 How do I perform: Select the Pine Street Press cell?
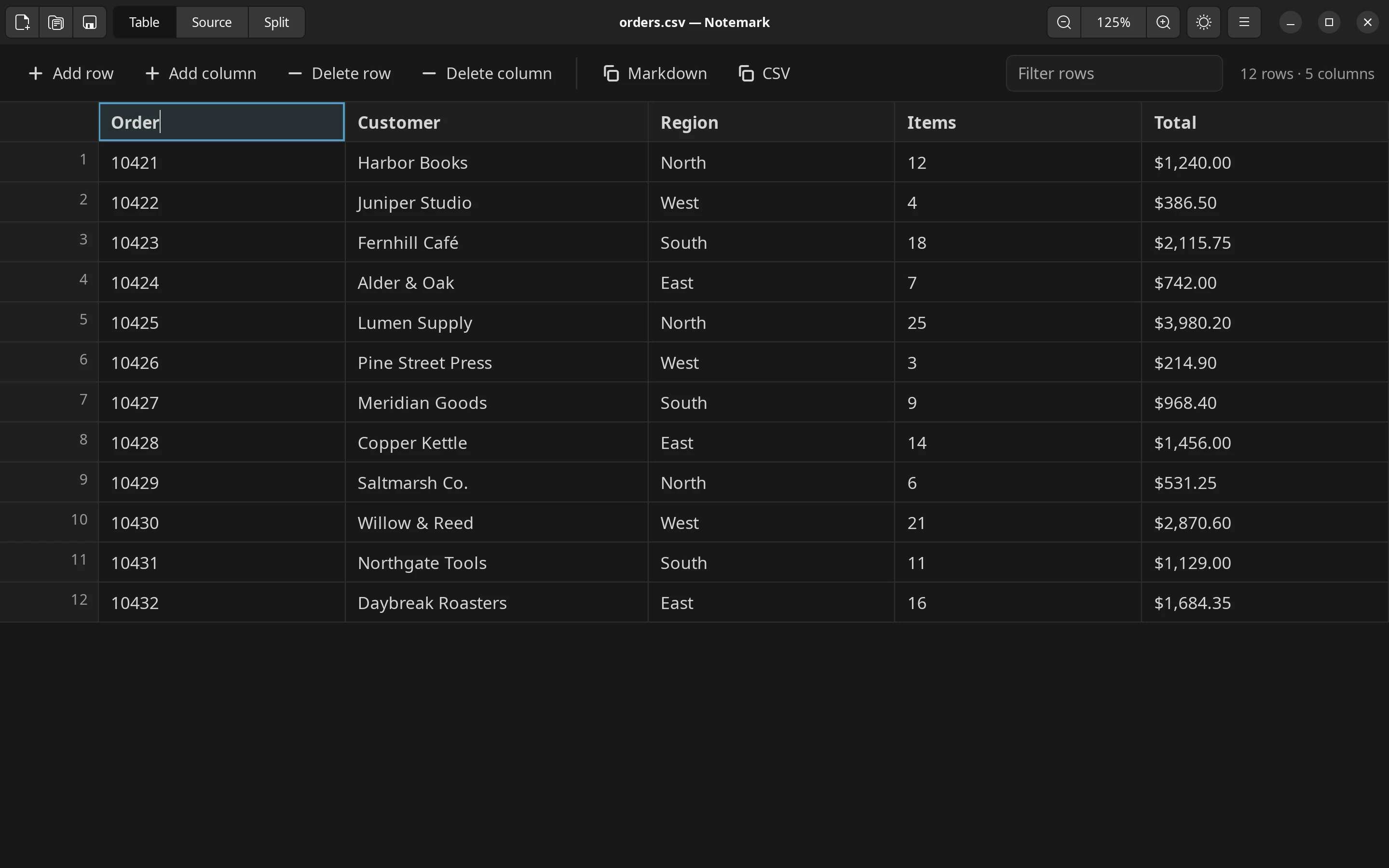point(496,363)
